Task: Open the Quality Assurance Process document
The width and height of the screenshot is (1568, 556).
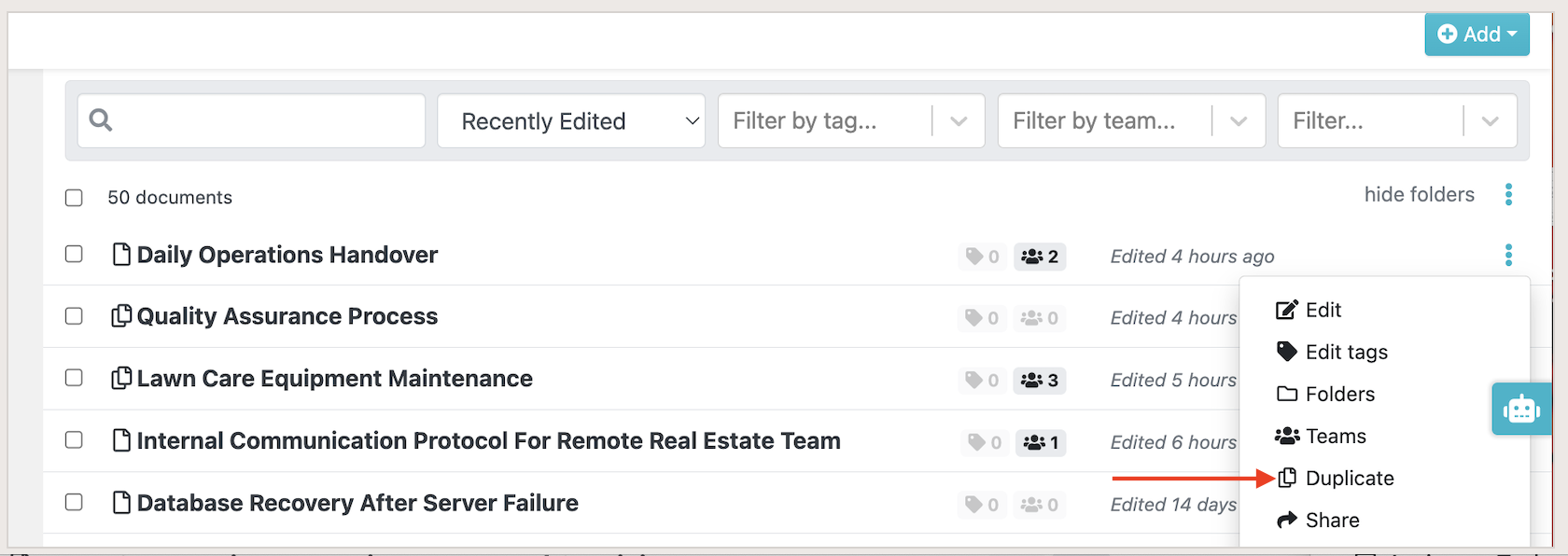Action: pos(287,316)
